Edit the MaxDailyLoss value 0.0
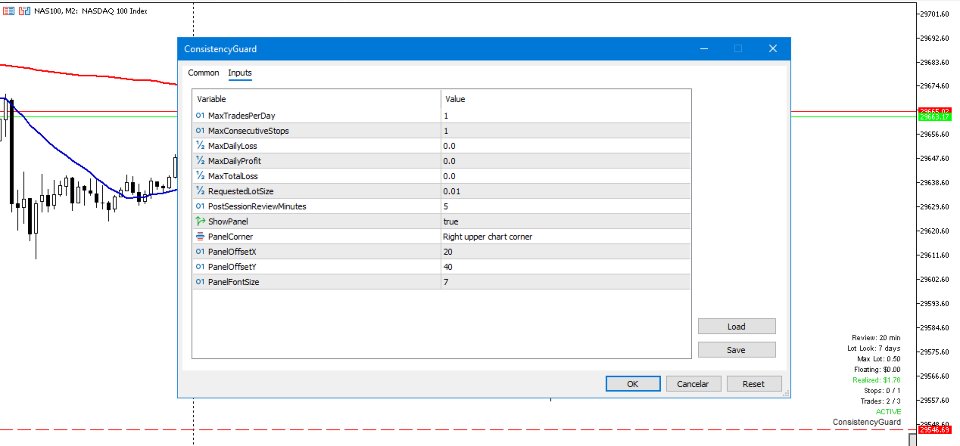Image resolution: width=960 pixels, height=446 pixels. (566, 146)
